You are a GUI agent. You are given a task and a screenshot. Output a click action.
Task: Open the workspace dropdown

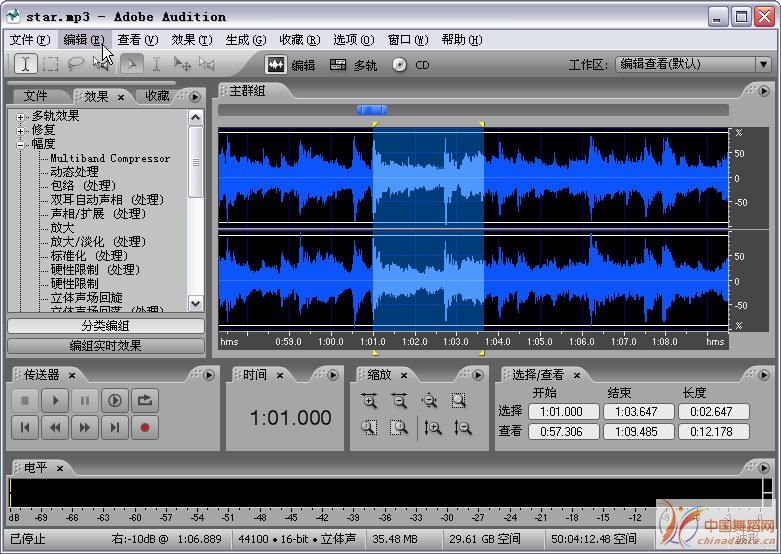click(762, 64)
